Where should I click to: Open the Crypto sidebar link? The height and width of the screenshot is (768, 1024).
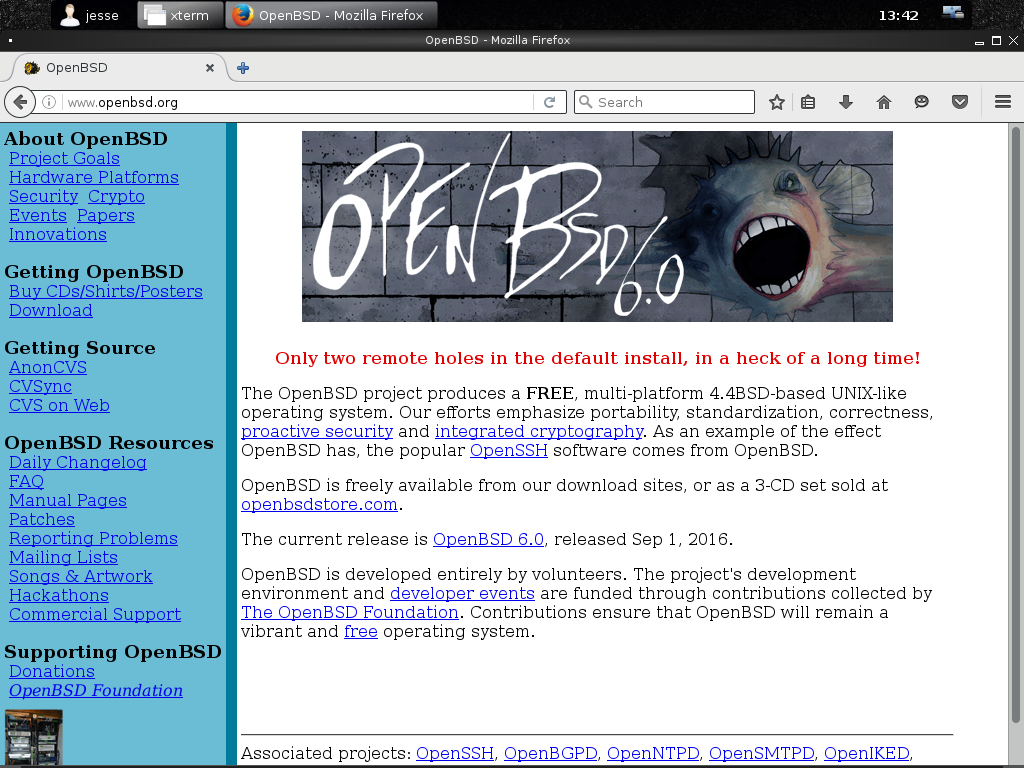116,197
